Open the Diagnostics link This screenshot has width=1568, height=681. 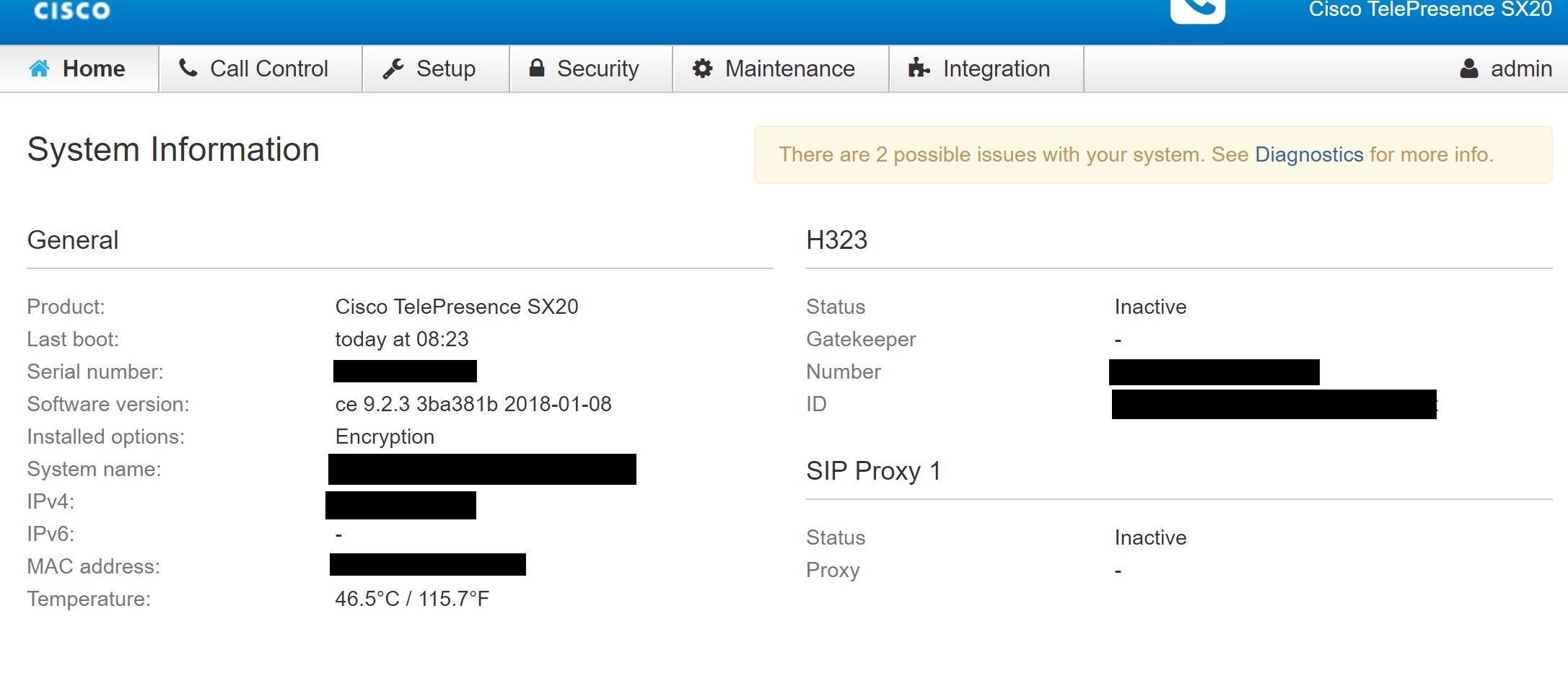(x=1308, y=154)
